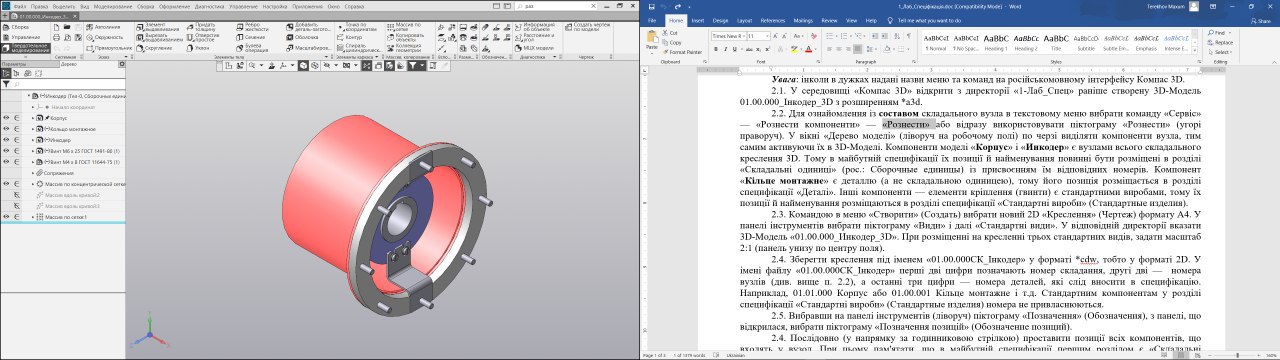The image size is (1280, 360).
Task: Expand Кольцо монтажное node in tree
Action: click(33, 129)
